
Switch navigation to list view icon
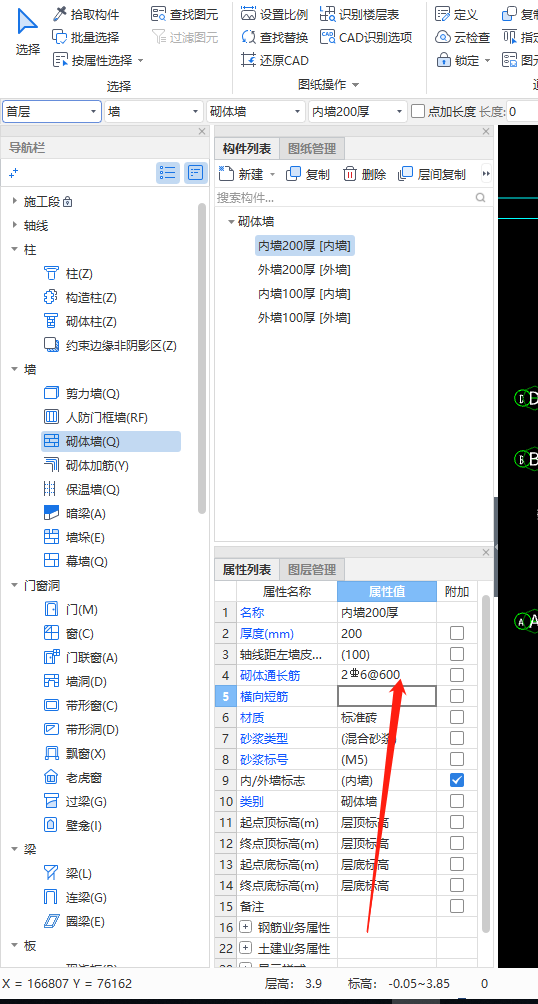[x=168, y=173]
